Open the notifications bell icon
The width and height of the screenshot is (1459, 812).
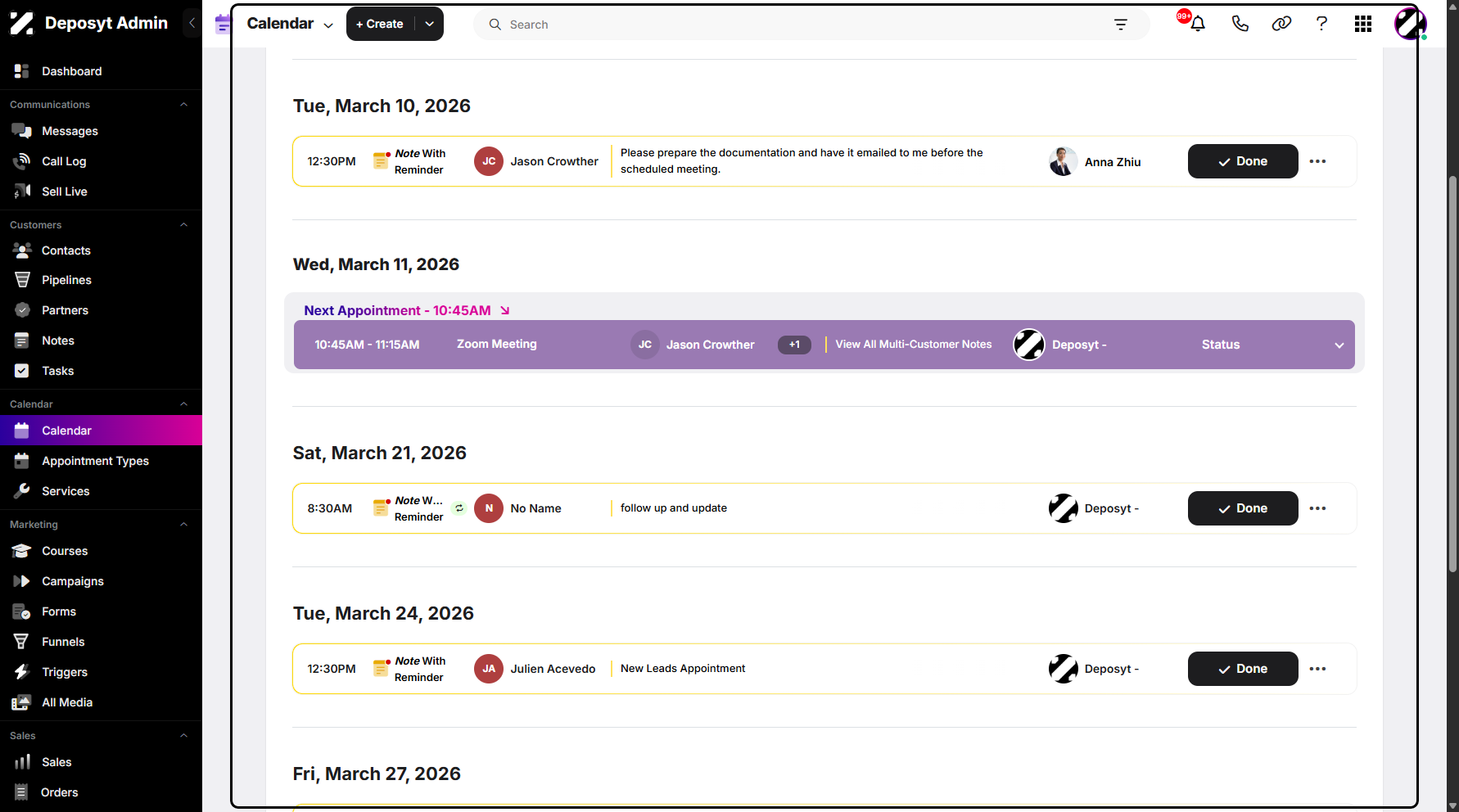click(1198, 24)
